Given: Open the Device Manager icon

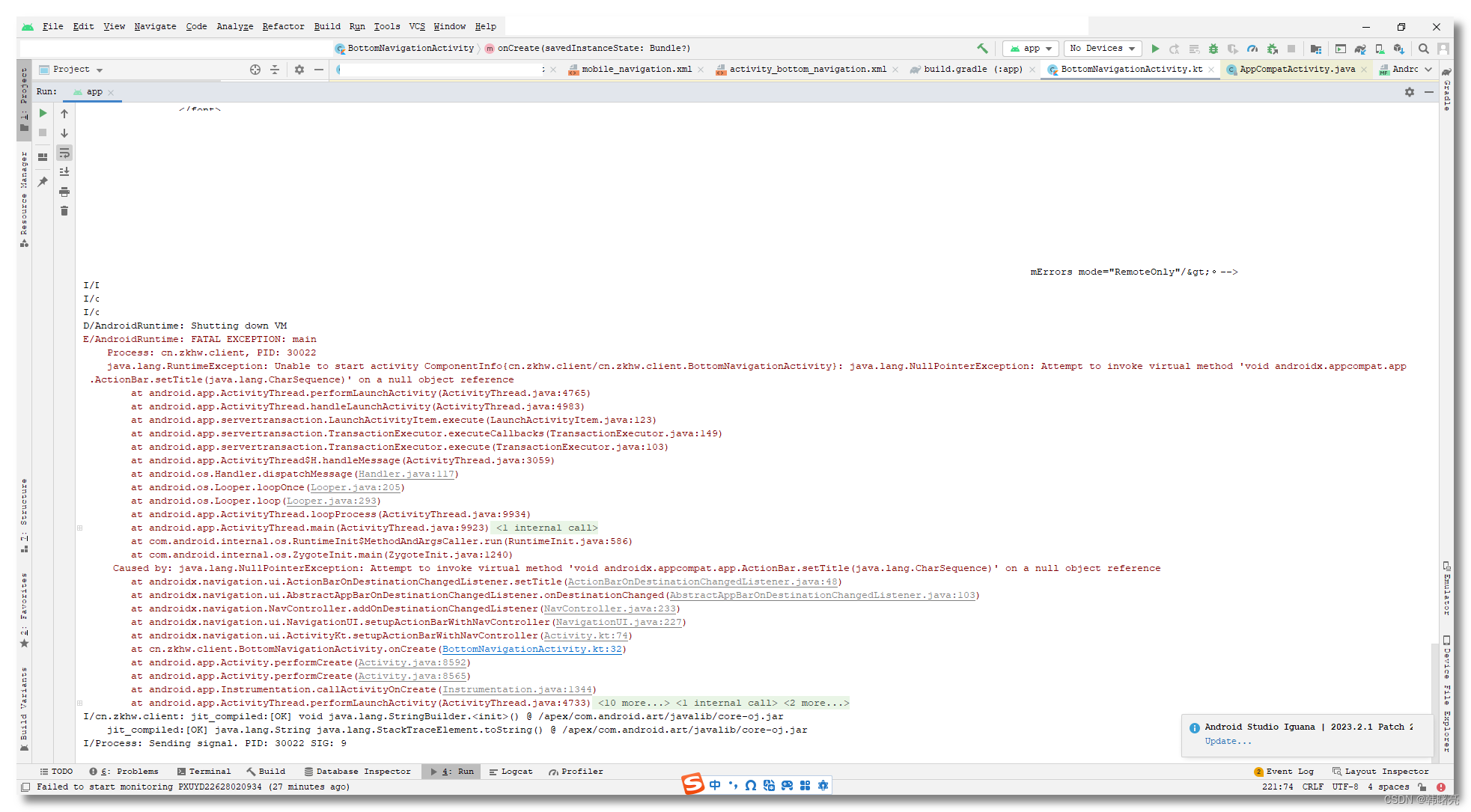Looking at the screenshot, I should pos(1380,49).
